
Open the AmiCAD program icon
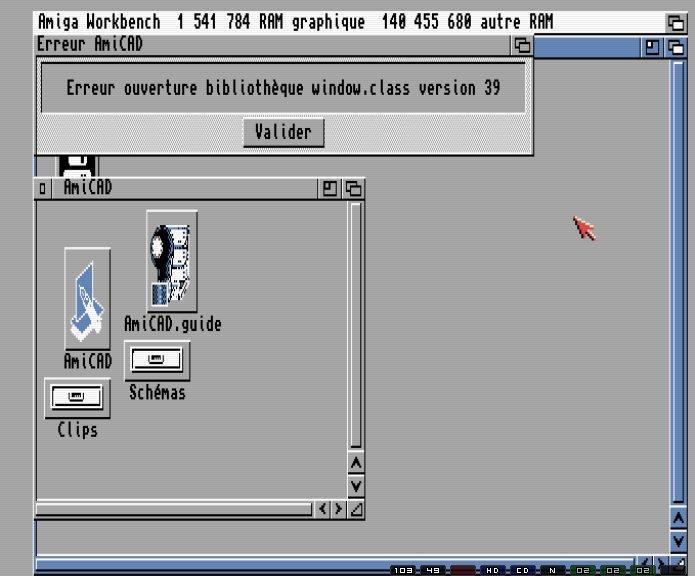click(x=87, y=299)
